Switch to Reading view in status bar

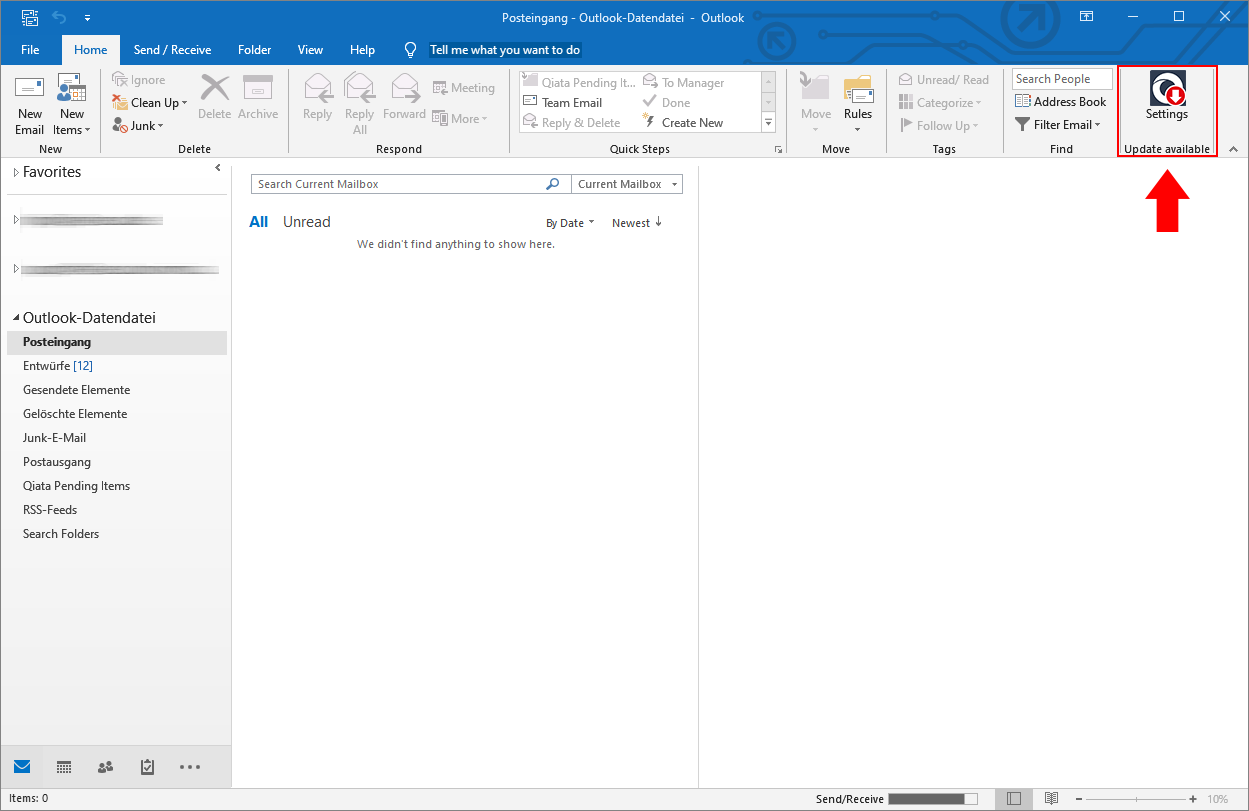click(1051, 799)
